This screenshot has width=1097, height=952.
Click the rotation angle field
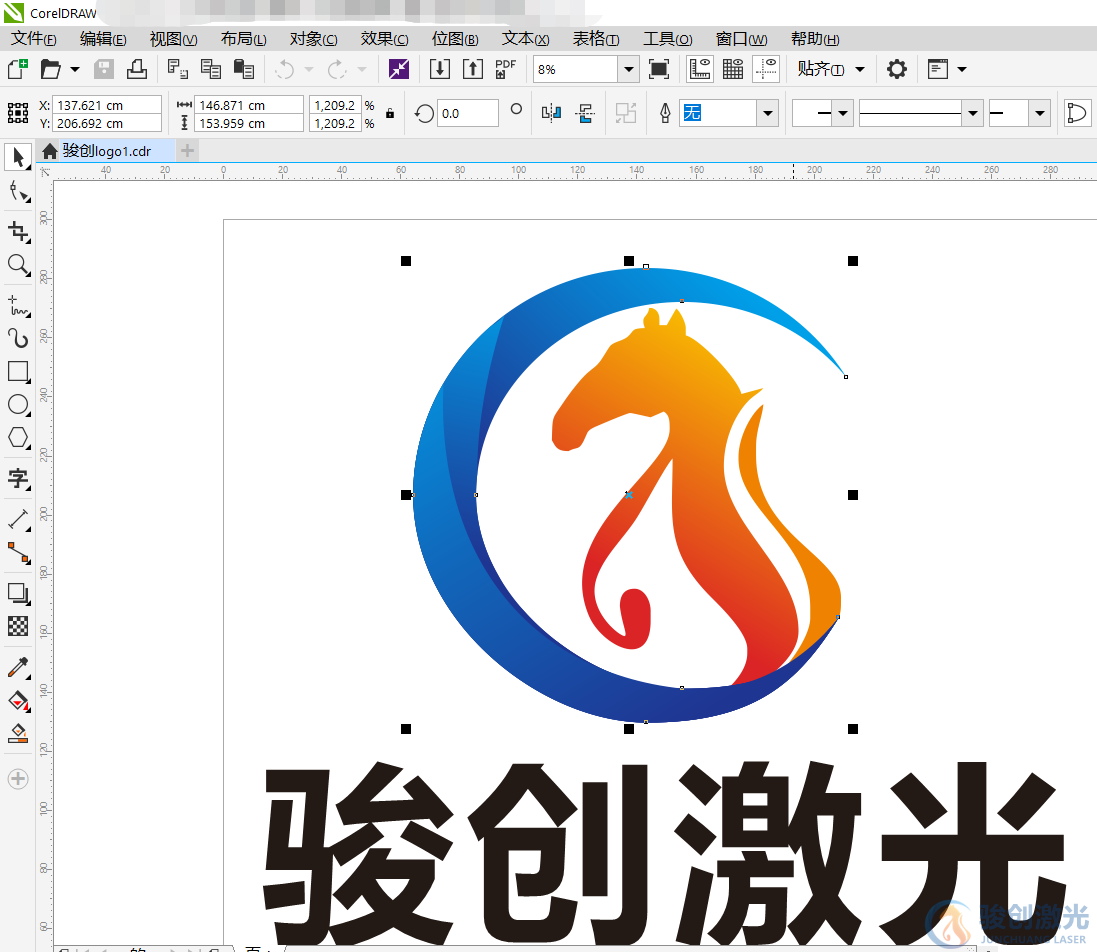coord(467,113)
